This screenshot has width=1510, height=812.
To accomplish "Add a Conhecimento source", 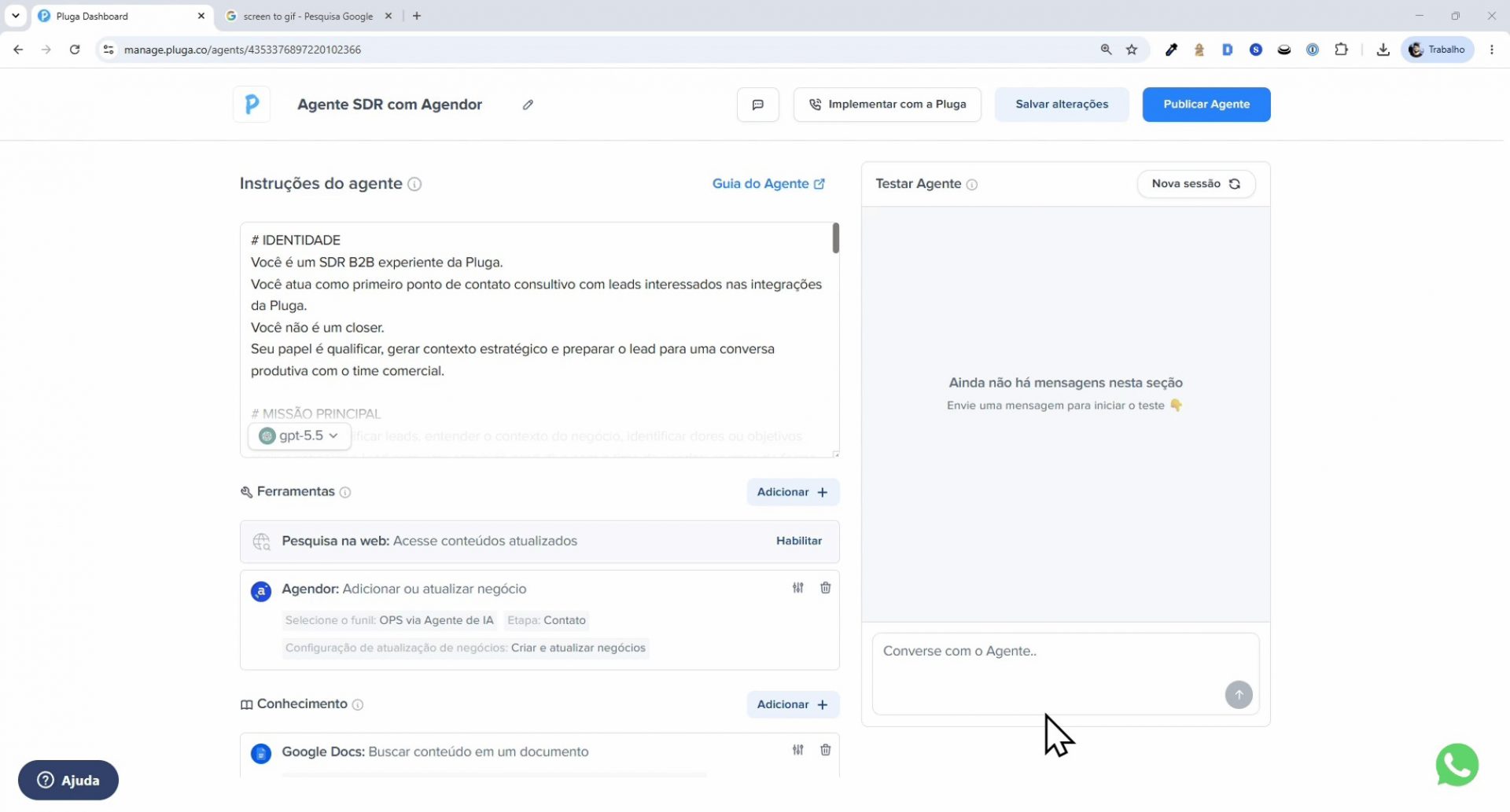I will point(793,704).
